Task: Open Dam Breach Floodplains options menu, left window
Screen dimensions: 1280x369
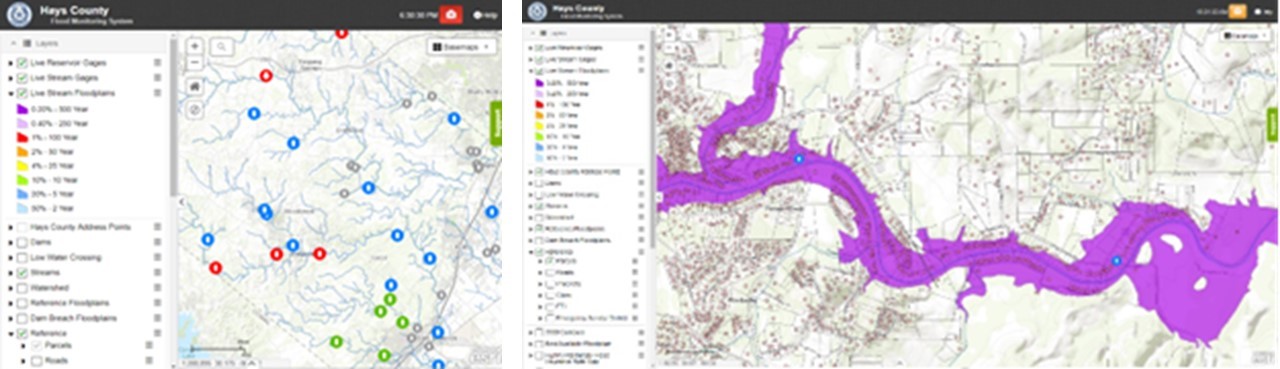Action: coord(158,317)
